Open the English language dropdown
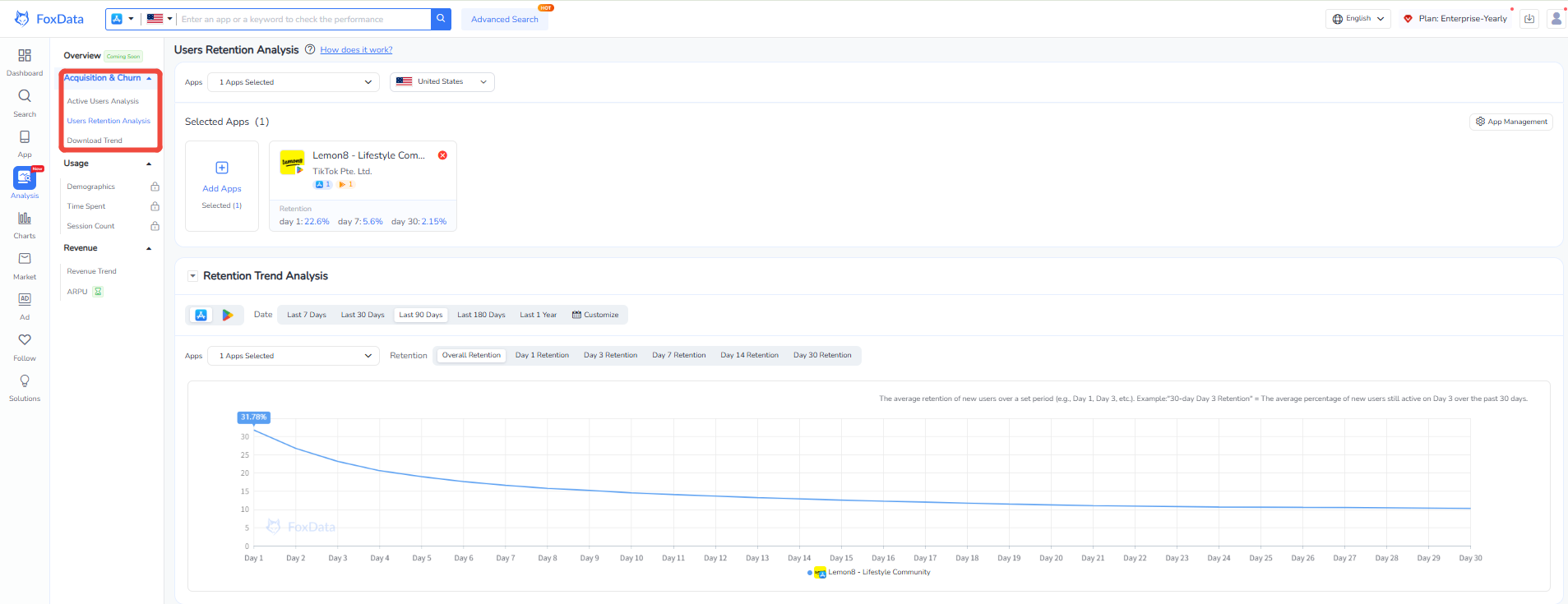 [1358, 19]
